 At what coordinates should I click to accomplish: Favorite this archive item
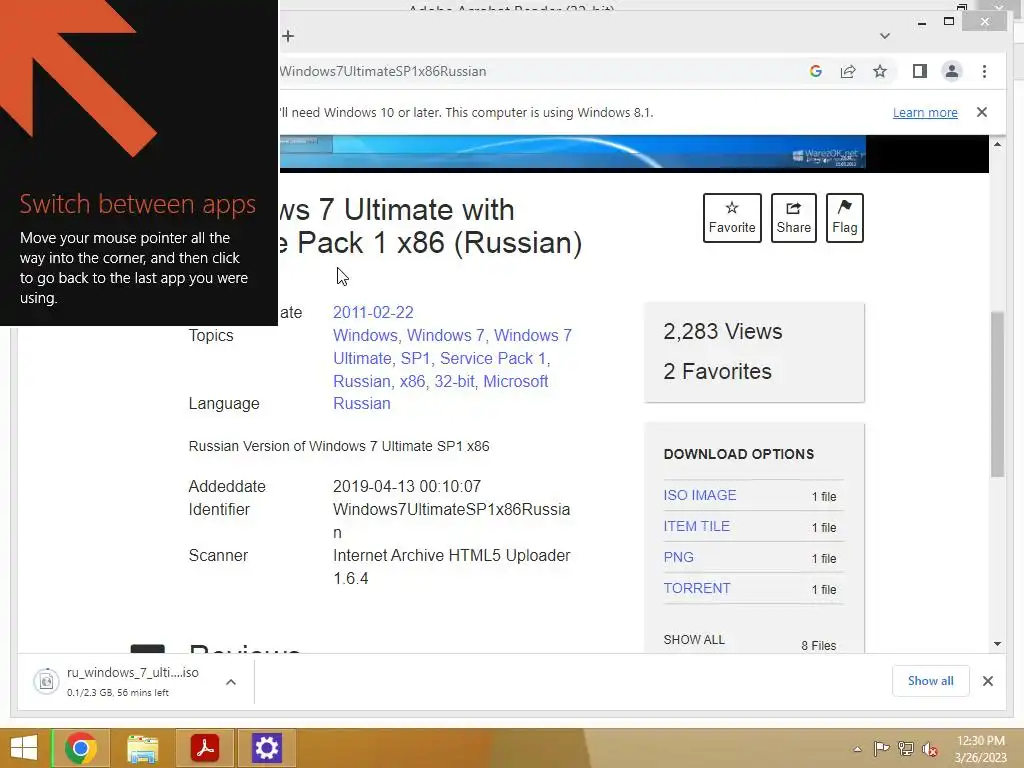[x=732, y=218]
